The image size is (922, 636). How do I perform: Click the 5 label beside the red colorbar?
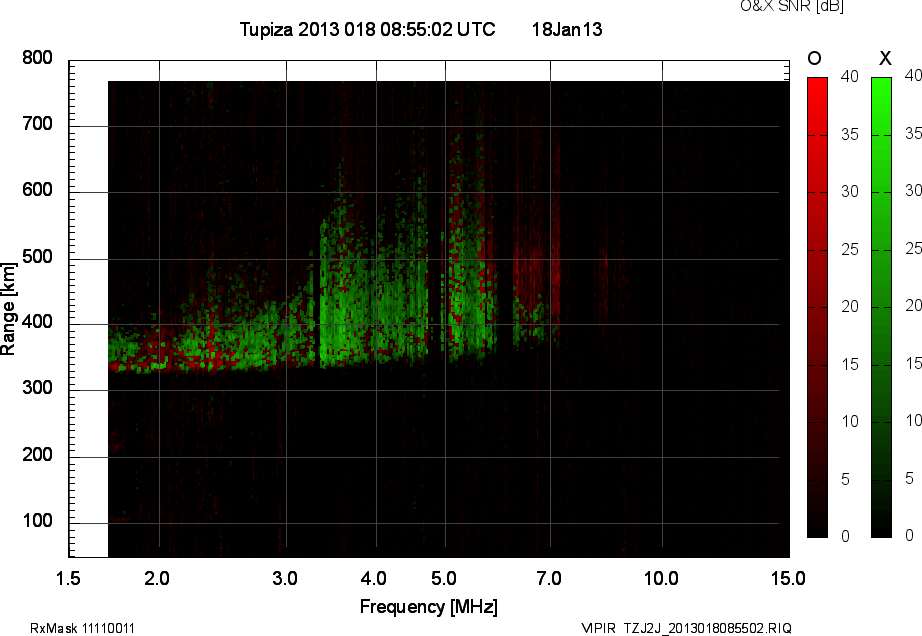(x=846, y=480)
